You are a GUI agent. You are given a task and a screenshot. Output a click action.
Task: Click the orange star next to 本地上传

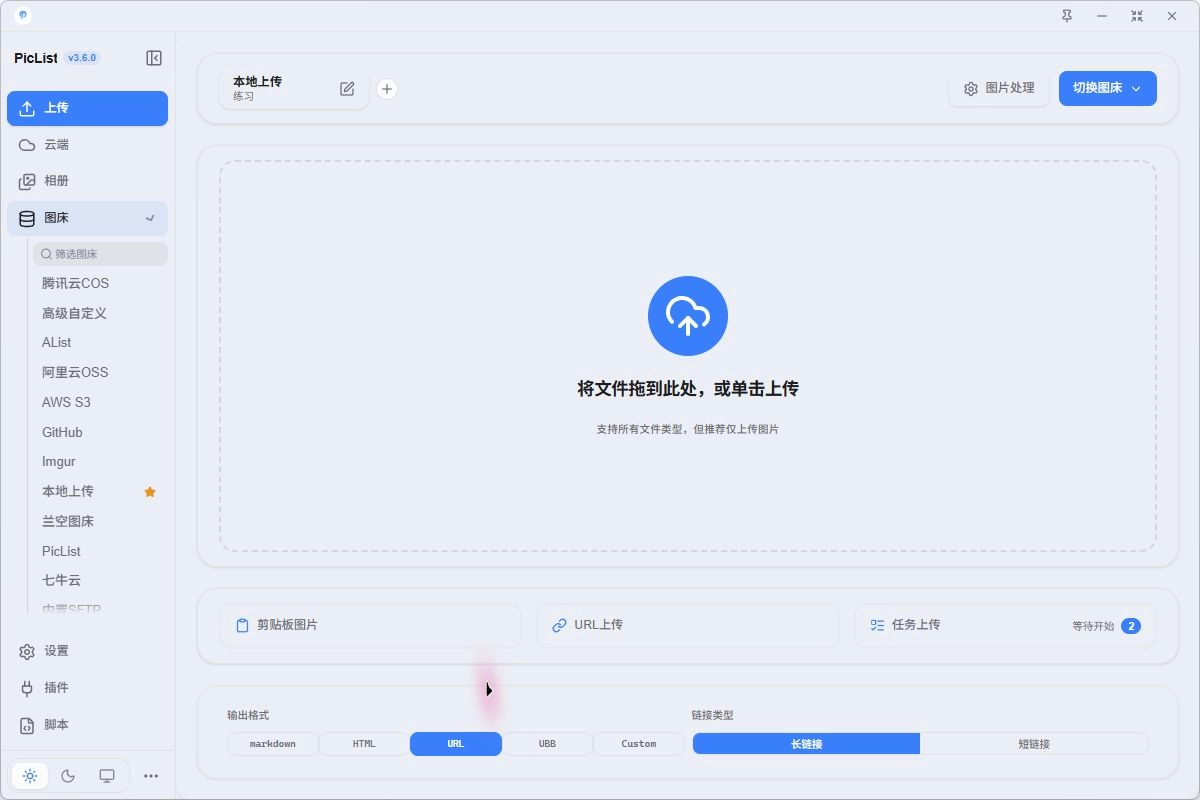point(150,492)
